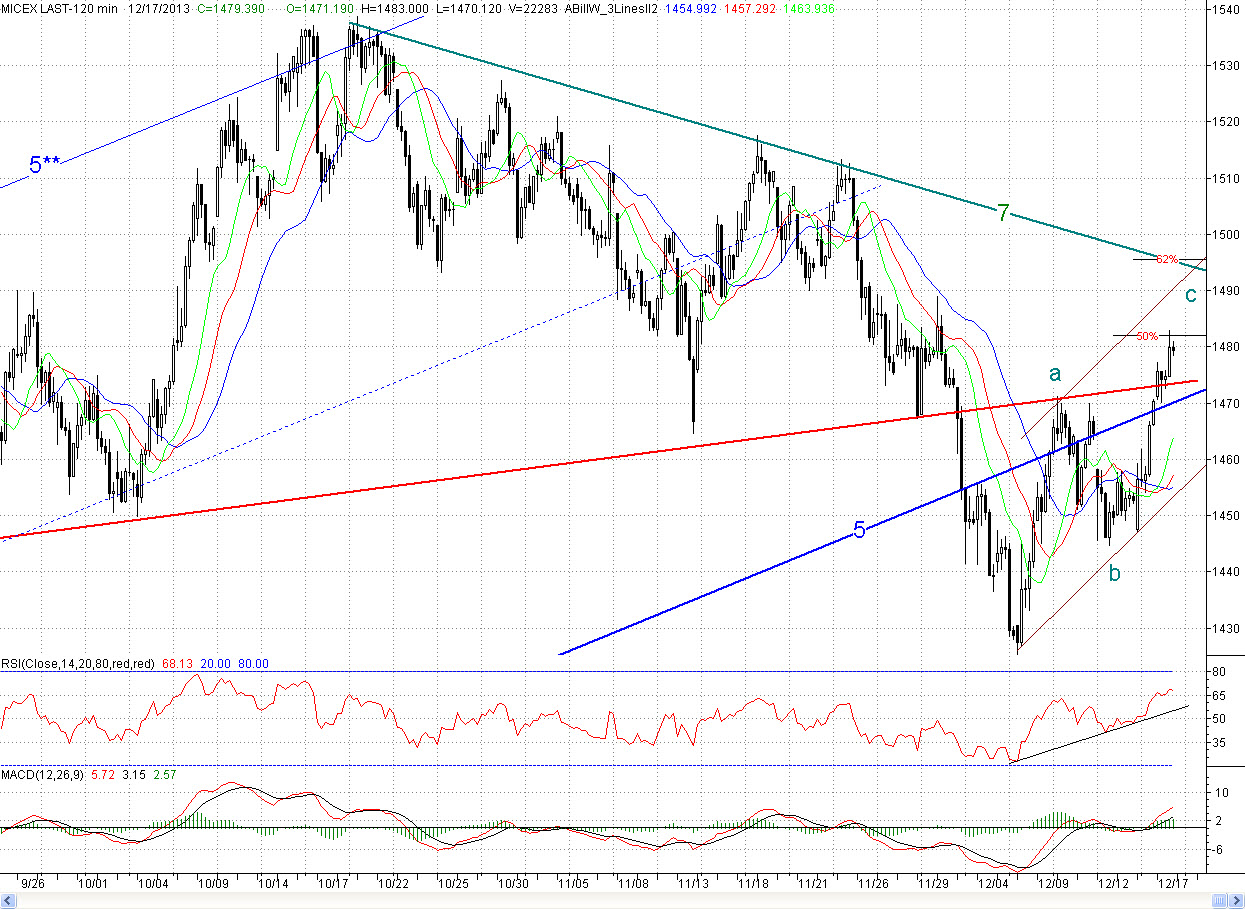
Task: Click the 1500 price axis label
Action: pyautogui.click(x=1225, y=235)
